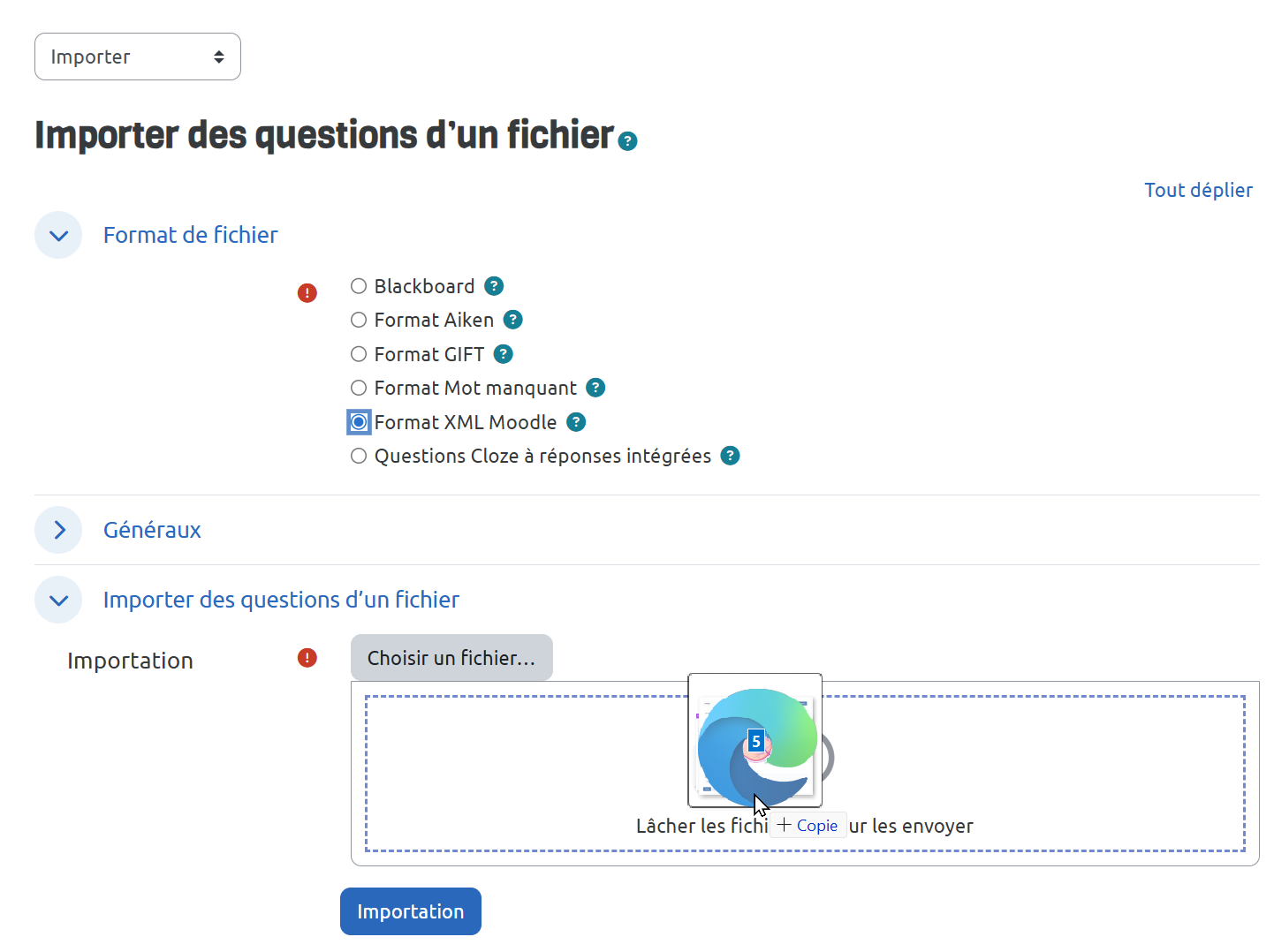Viewport: 1274px width, 952px height.
Task: Click the Blackboard help icon
Action: [x=495, y=286]
